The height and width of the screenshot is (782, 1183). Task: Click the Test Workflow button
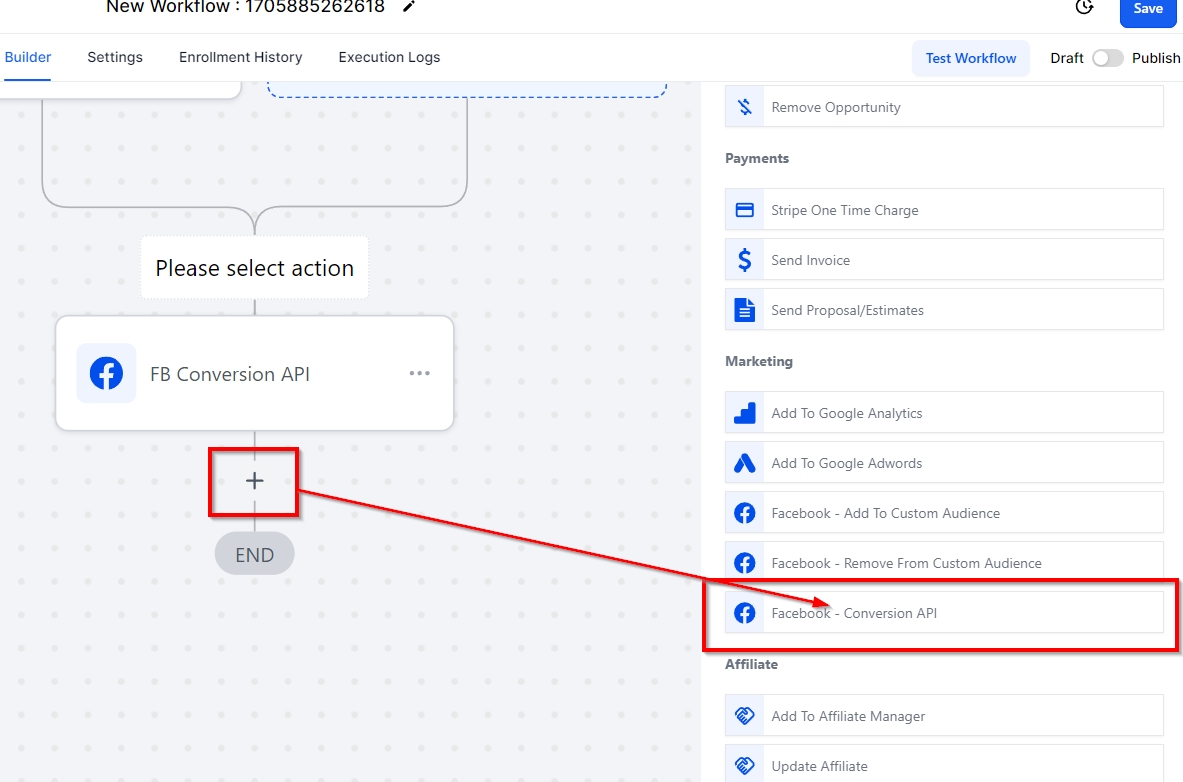tap(970, 58)
